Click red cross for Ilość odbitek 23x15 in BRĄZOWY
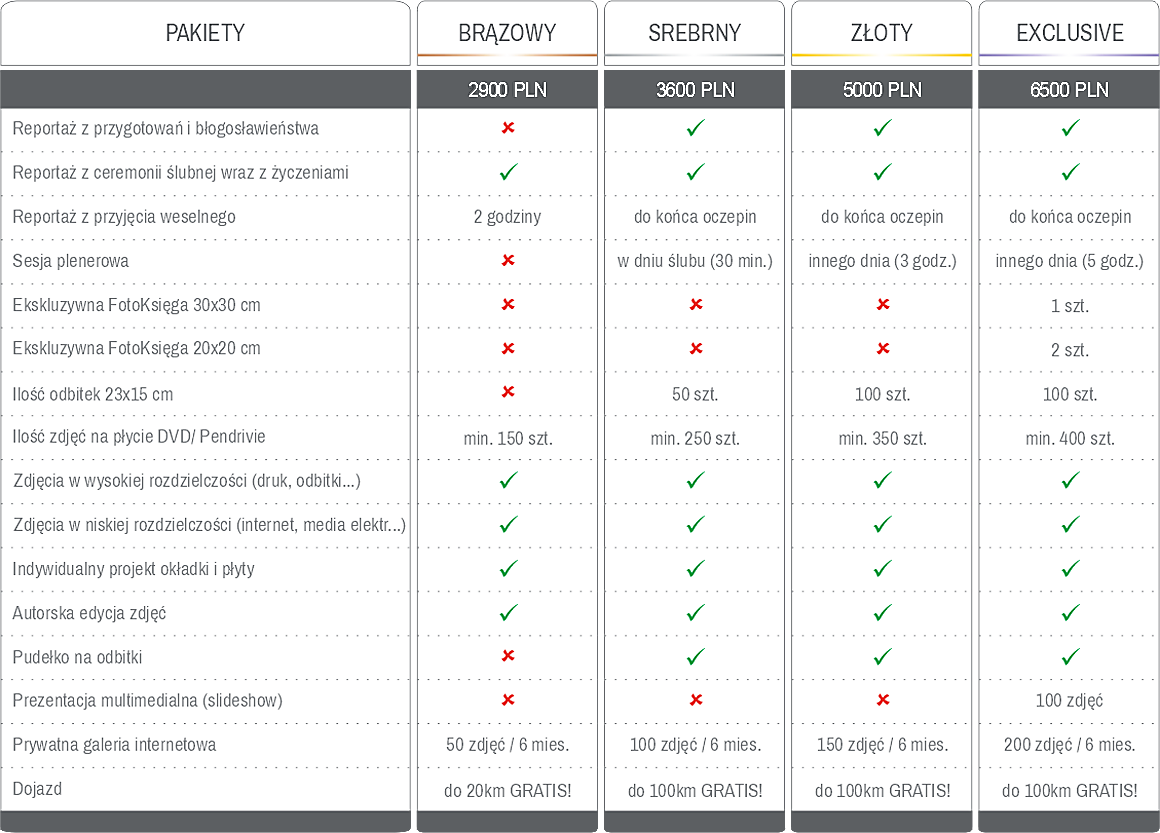This screenshot has height=833, width=1160. pyautogui.click(x=508, y=391)
